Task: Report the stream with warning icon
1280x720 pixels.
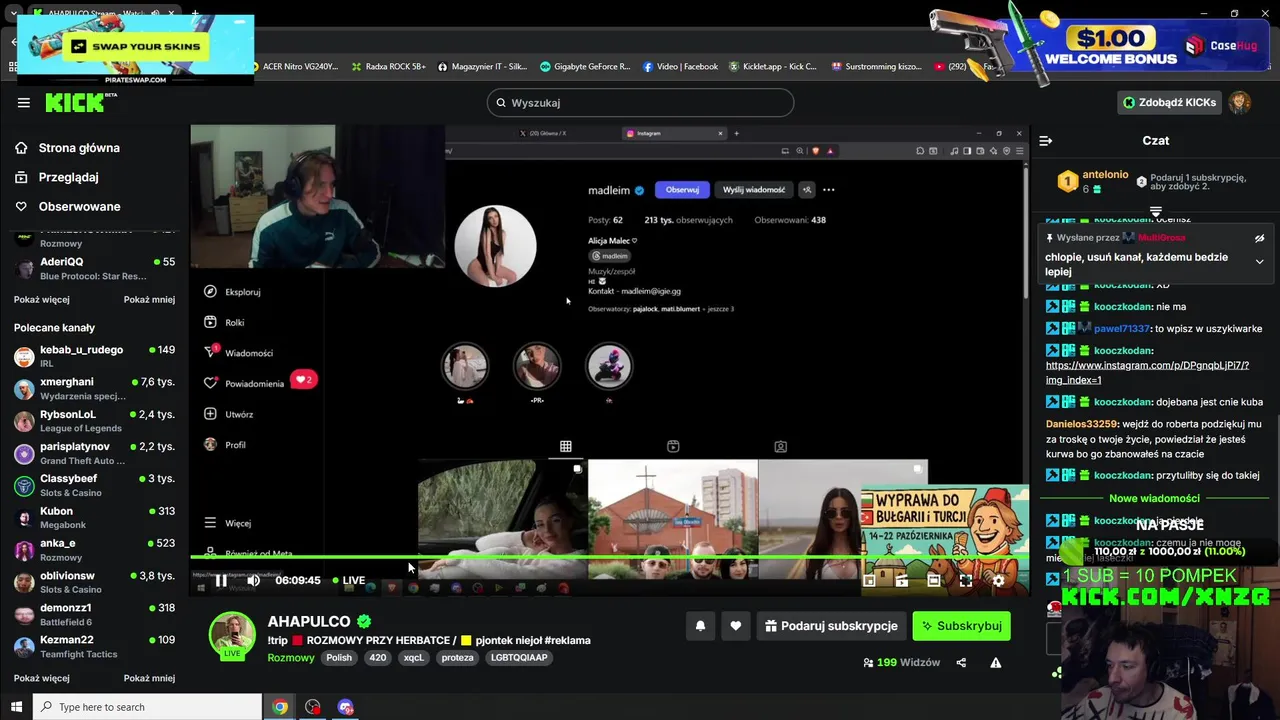Action: click(x=995, y=662)
